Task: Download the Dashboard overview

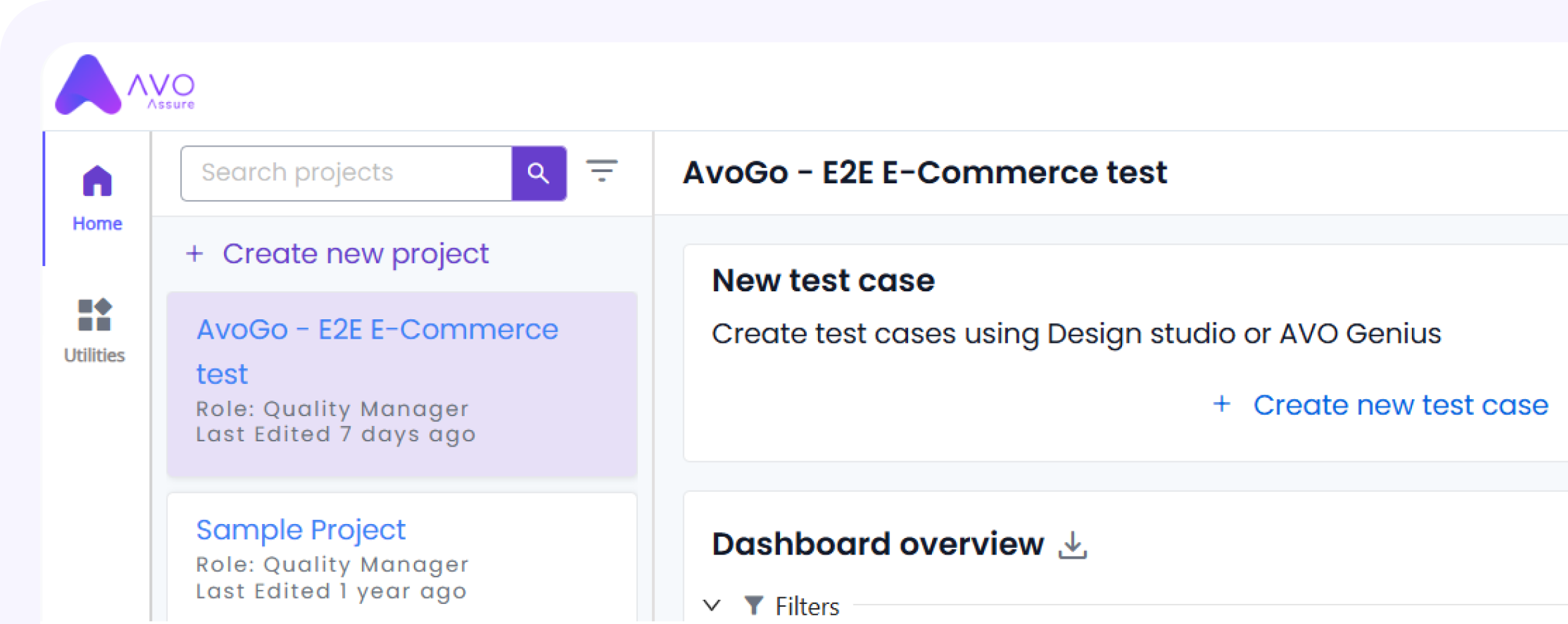Action: coord(1073,545)
